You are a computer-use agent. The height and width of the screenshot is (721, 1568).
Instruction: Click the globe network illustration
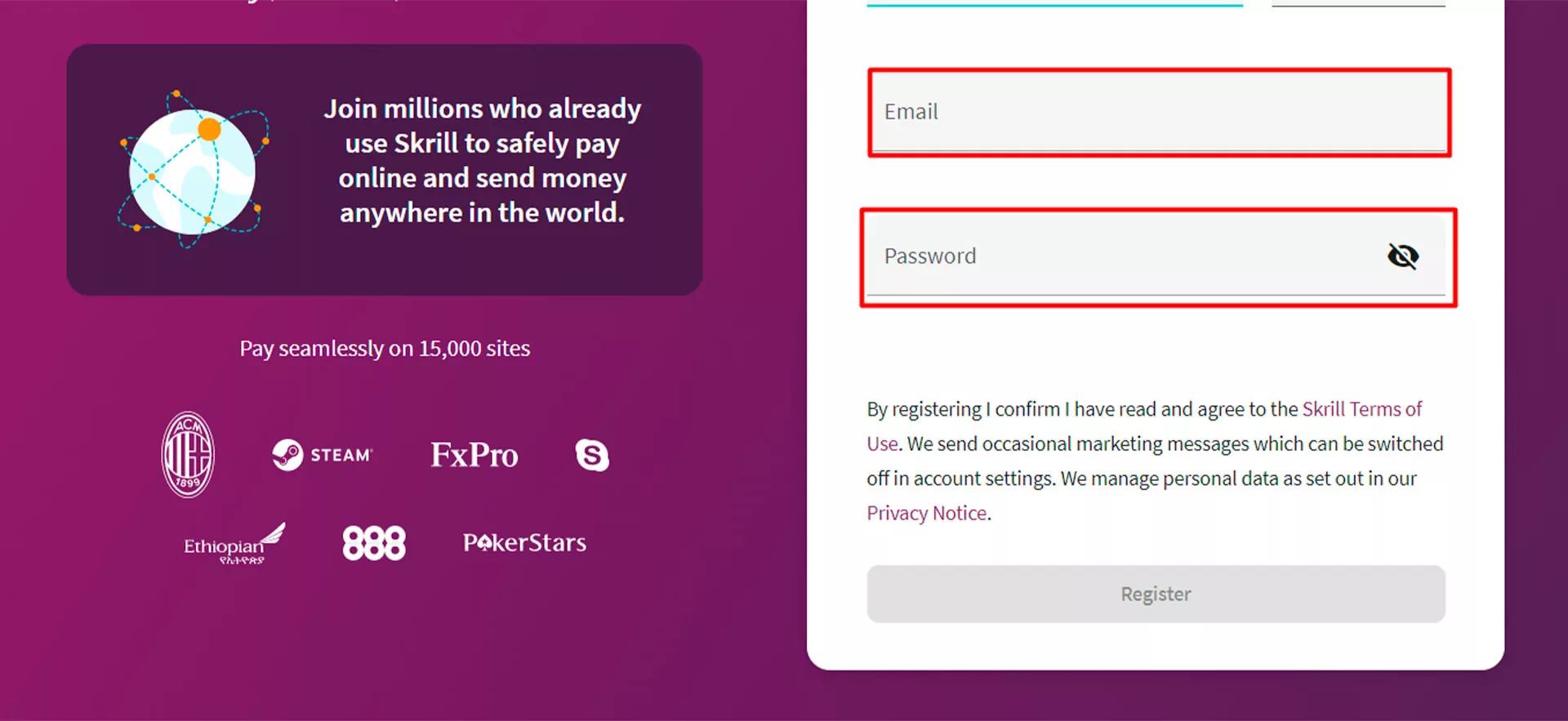pyautogui.click(x=193, y=170)
